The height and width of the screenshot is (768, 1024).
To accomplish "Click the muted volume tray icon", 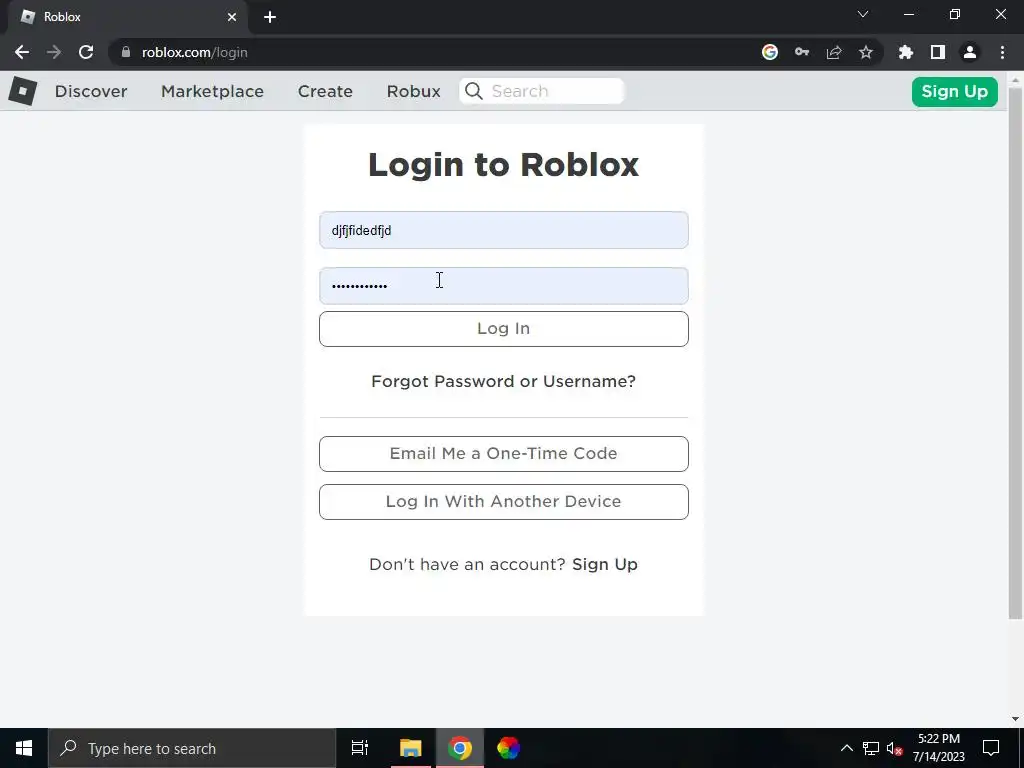I will 894,748.
